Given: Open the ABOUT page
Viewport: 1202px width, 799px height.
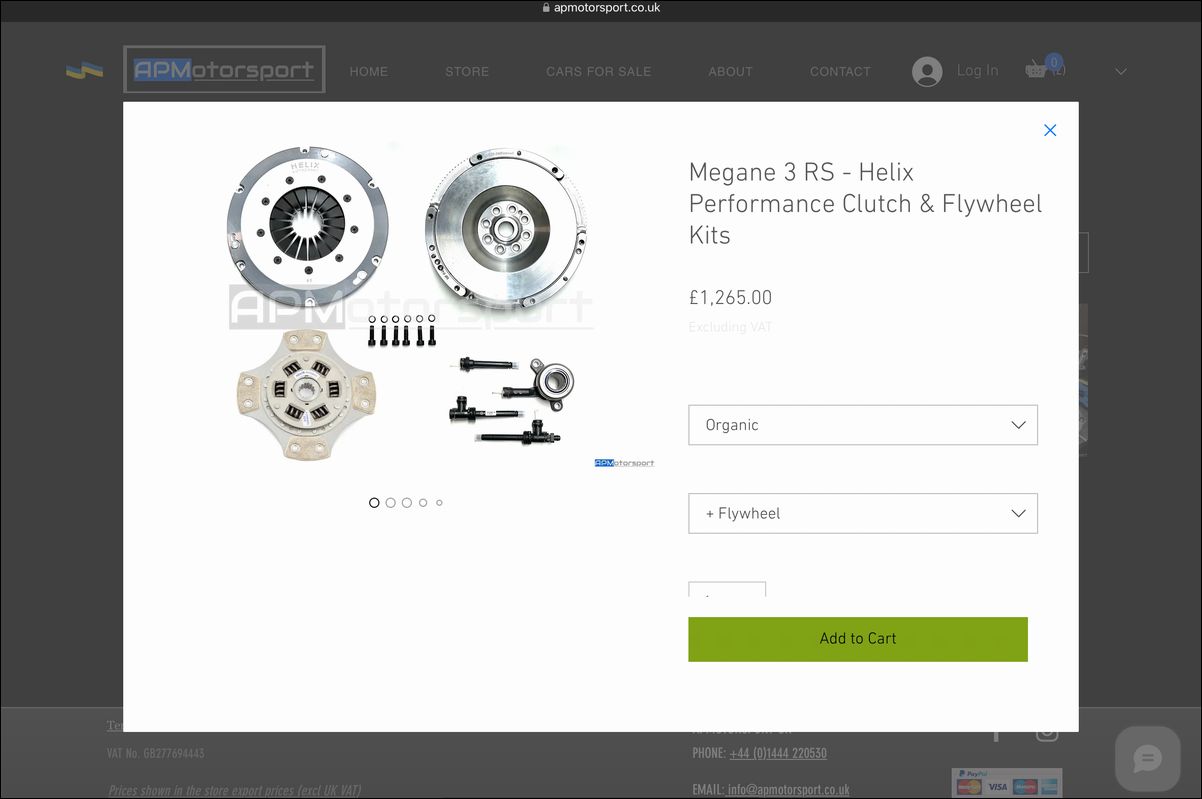Looking at the screenshot, I should pyautogui.click(x=730, y=72).
